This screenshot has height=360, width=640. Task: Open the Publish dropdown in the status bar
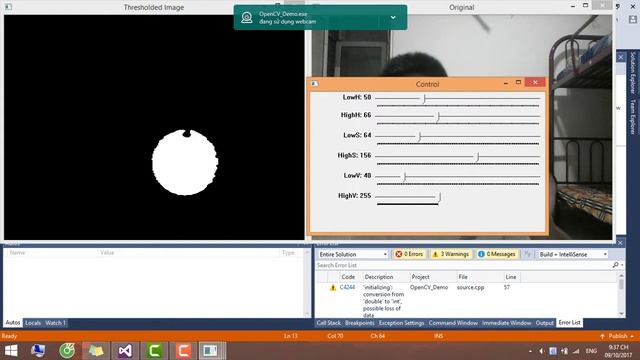click(x=617, y=336)
